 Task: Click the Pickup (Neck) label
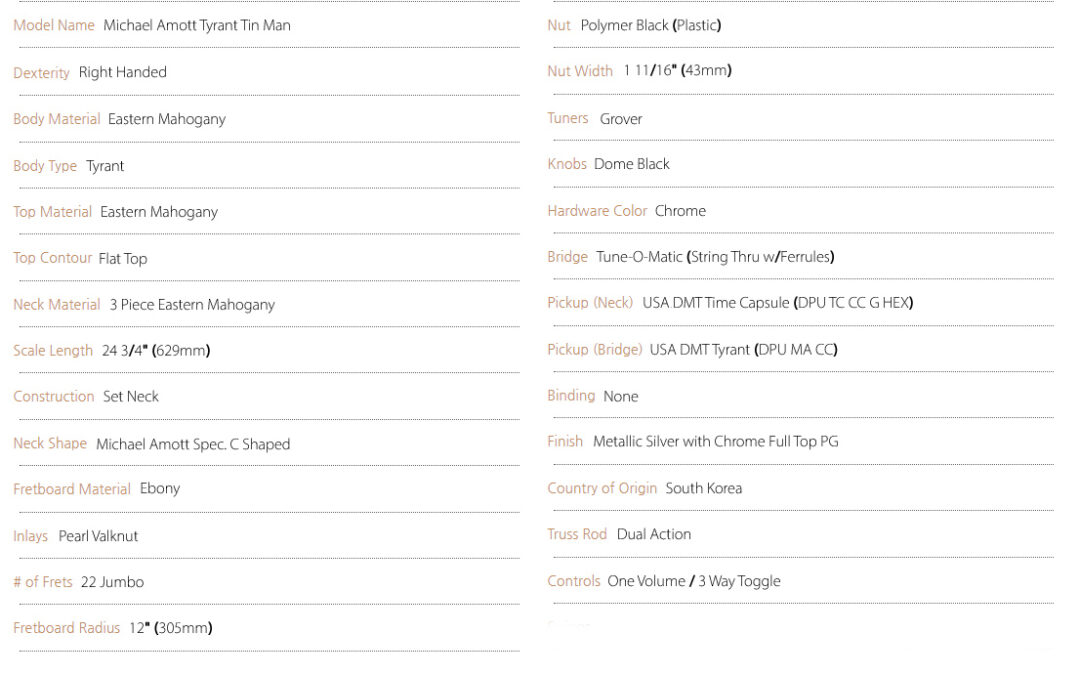tap(590, 303)
